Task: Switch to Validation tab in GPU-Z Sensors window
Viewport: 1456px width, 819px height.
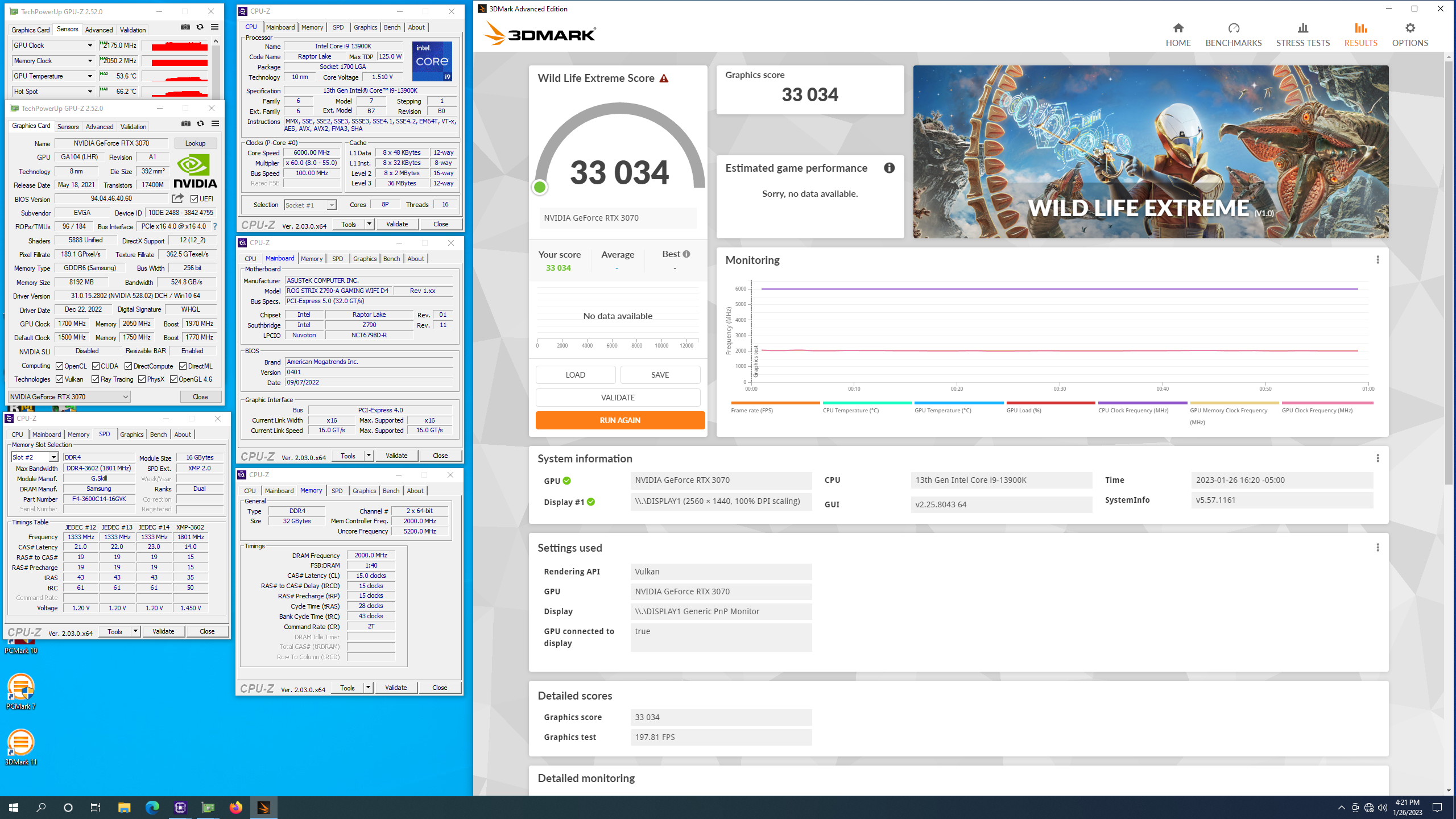Action: (x=133, y=30)
